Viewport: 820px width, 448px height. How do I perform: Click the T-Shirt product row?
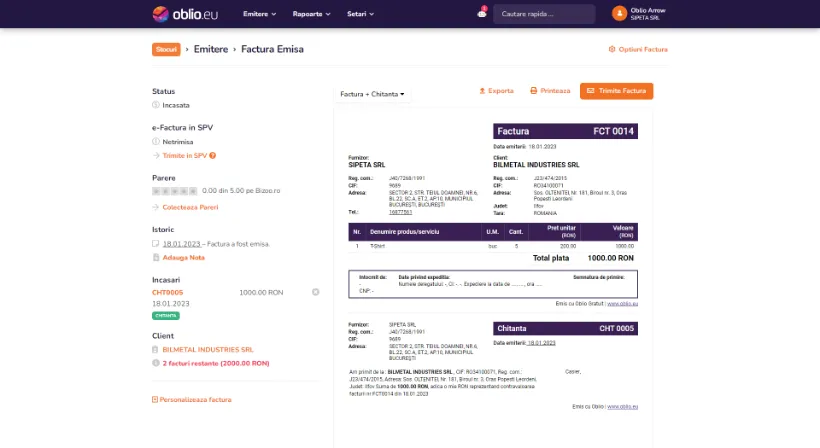pos(493,246)
